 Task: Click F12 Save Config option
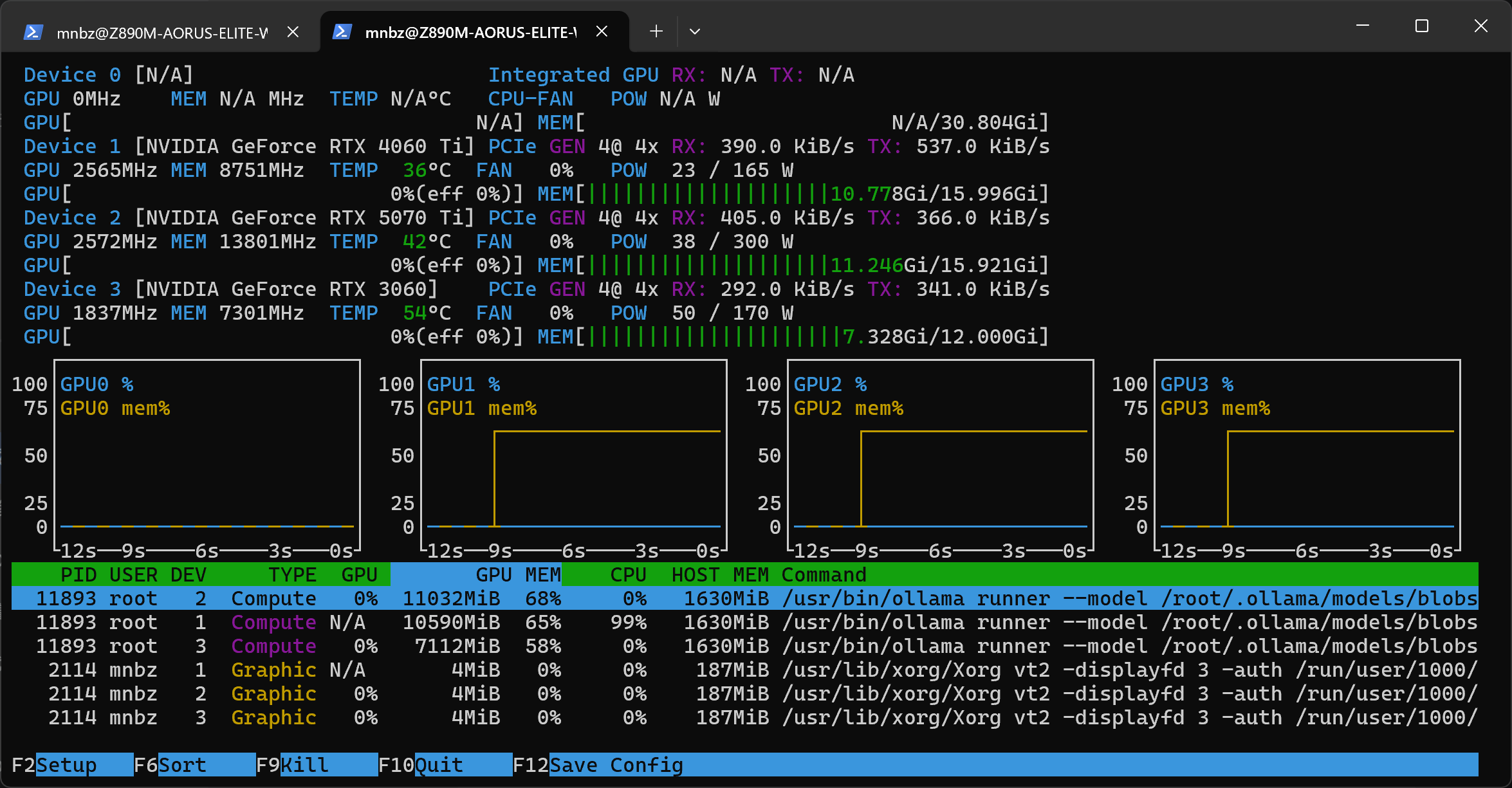point(598,764)
